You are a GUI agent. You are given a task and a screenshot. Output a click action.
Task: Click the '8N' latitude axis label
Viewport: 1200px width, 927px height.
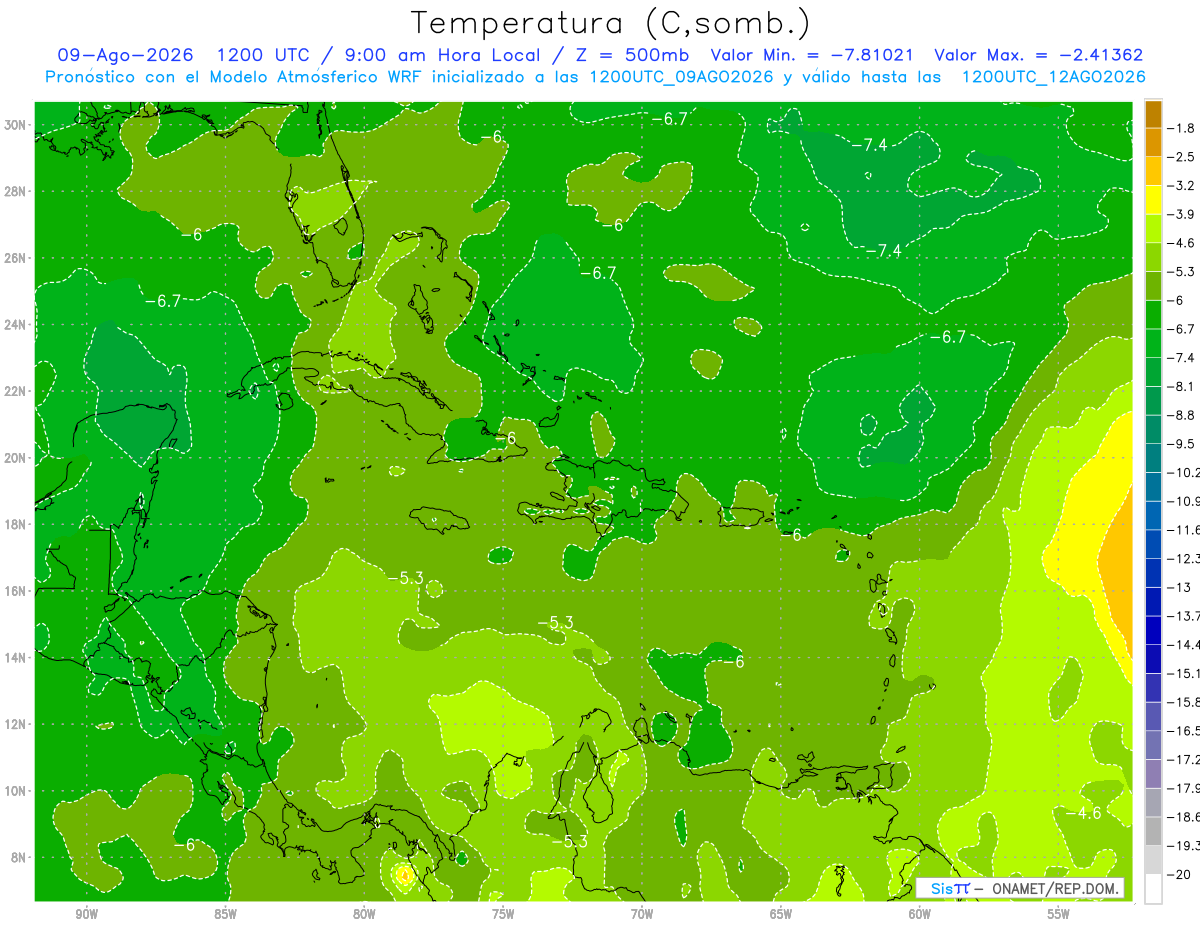(x=18, y=857)
